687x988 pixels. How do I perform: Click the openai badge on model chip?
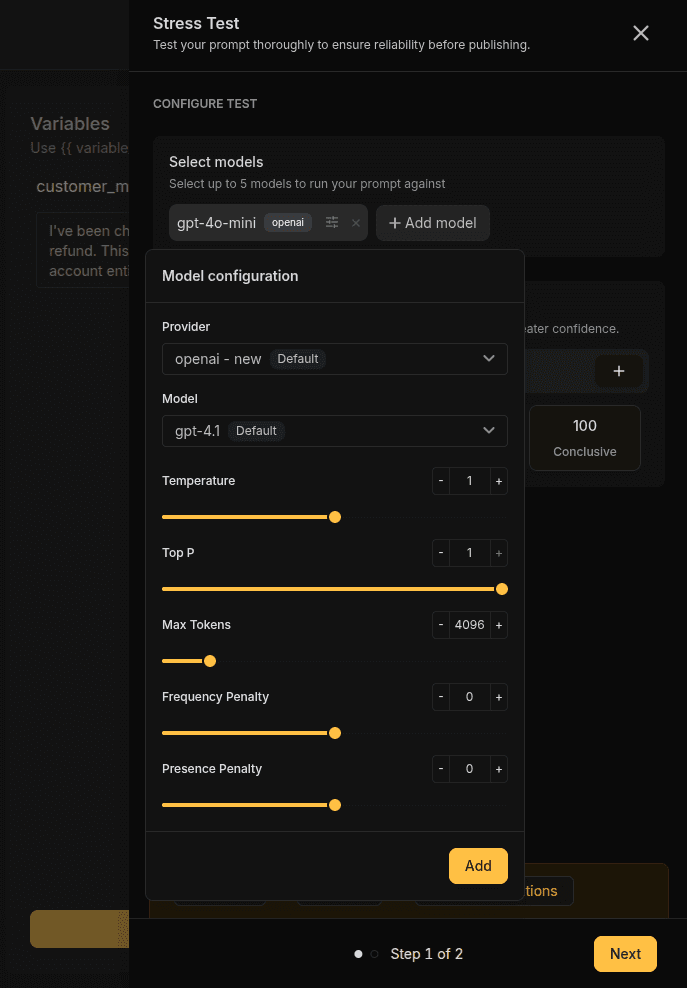(288, 222)
